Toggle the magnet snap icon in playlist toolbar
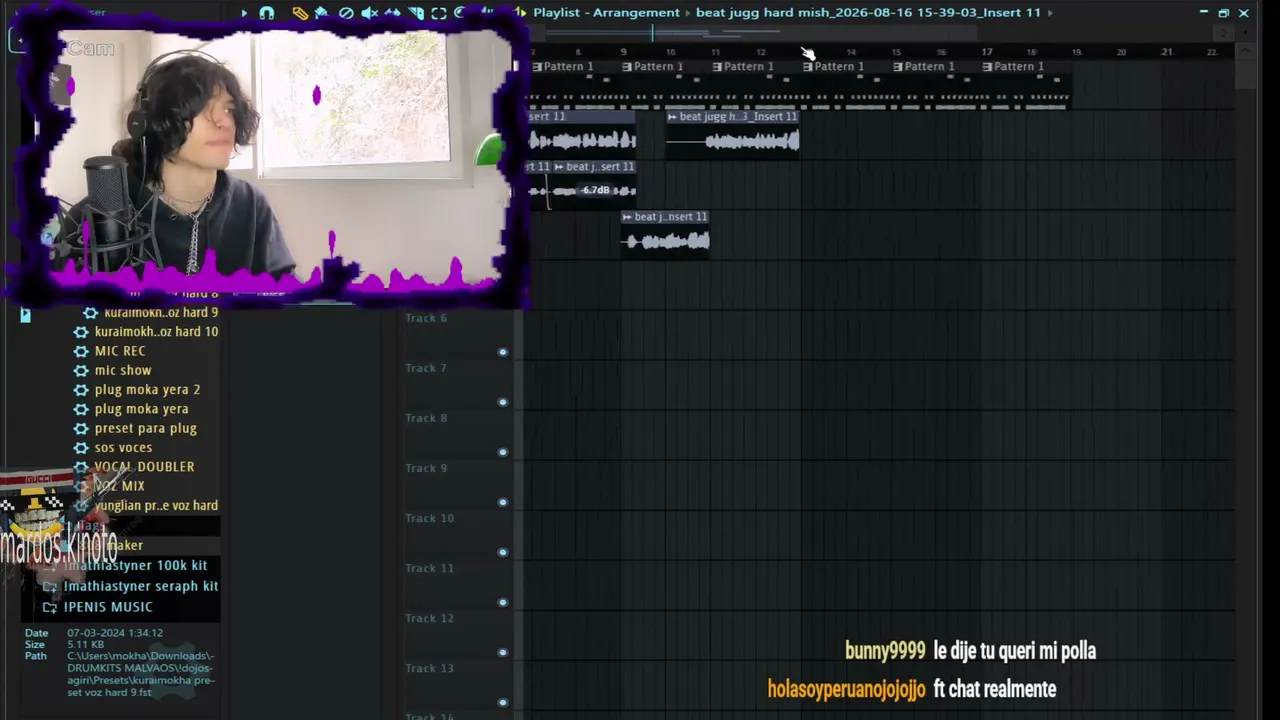This screenshot has width=1280, height=720. pyautogui.click(x=267, y=13)
